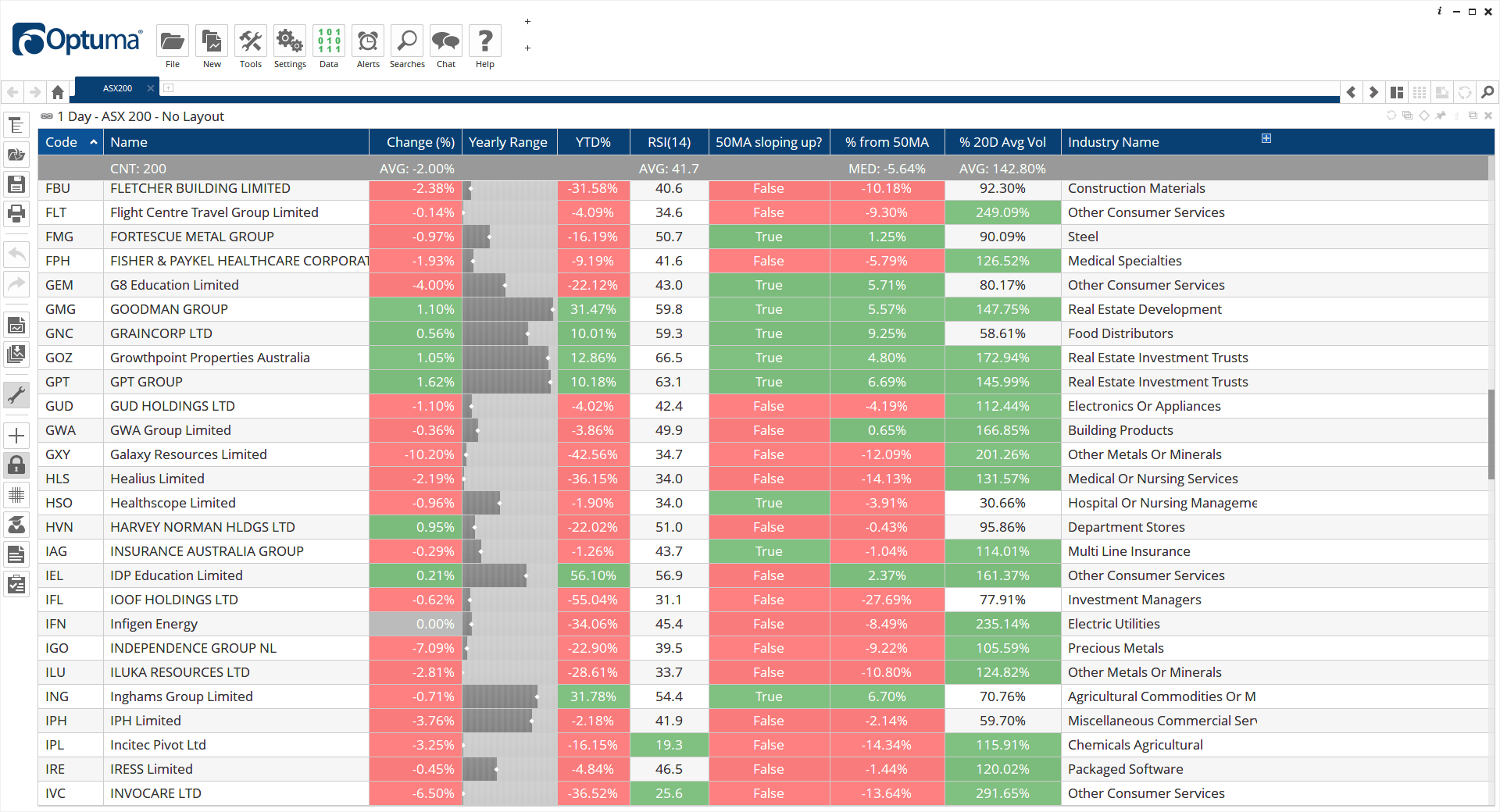
Task: Sort by the % from 50MA header
Action: 887,142
